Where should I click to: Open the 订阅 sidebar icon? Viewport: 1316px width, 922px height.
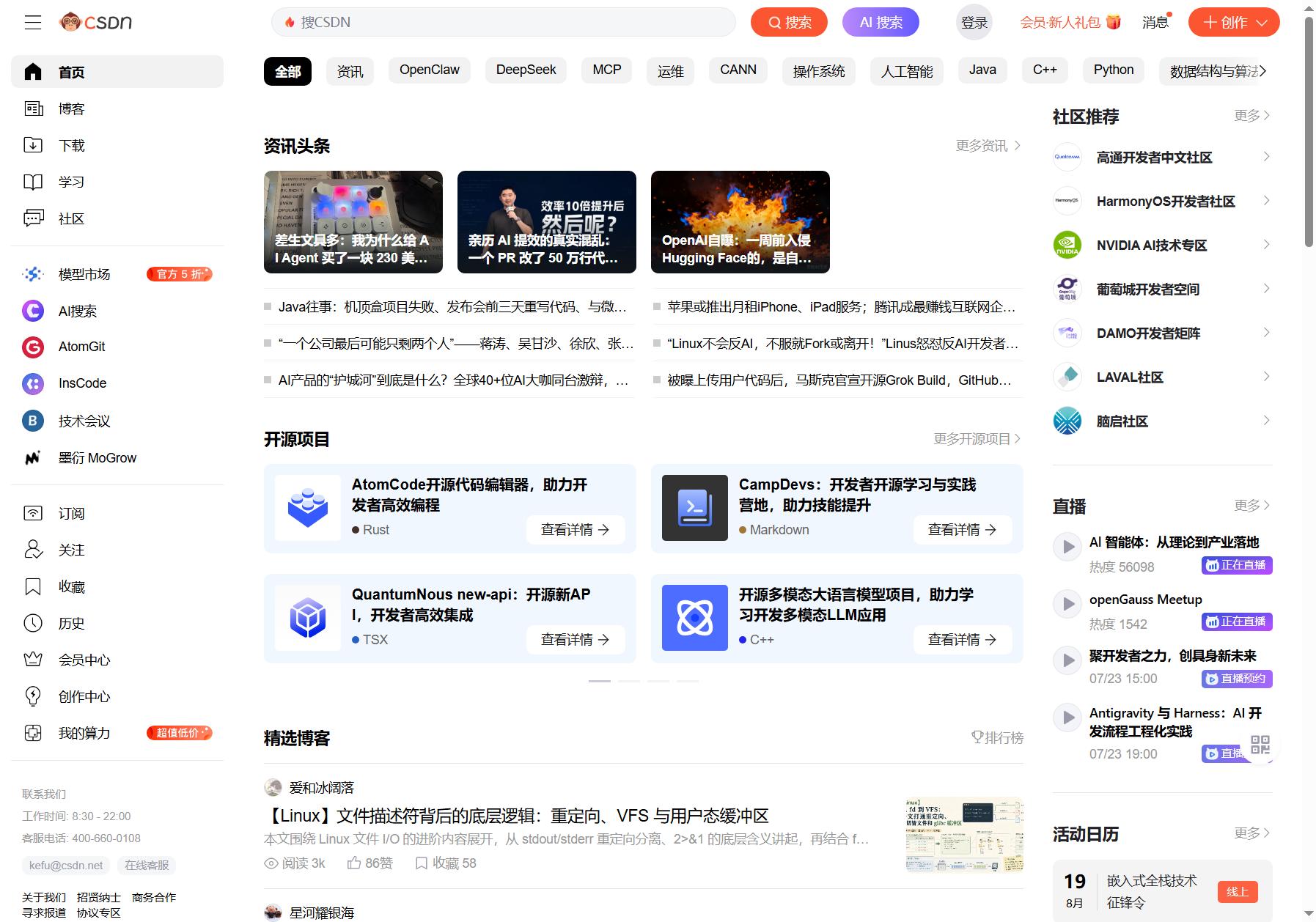(x=33, y=513)
